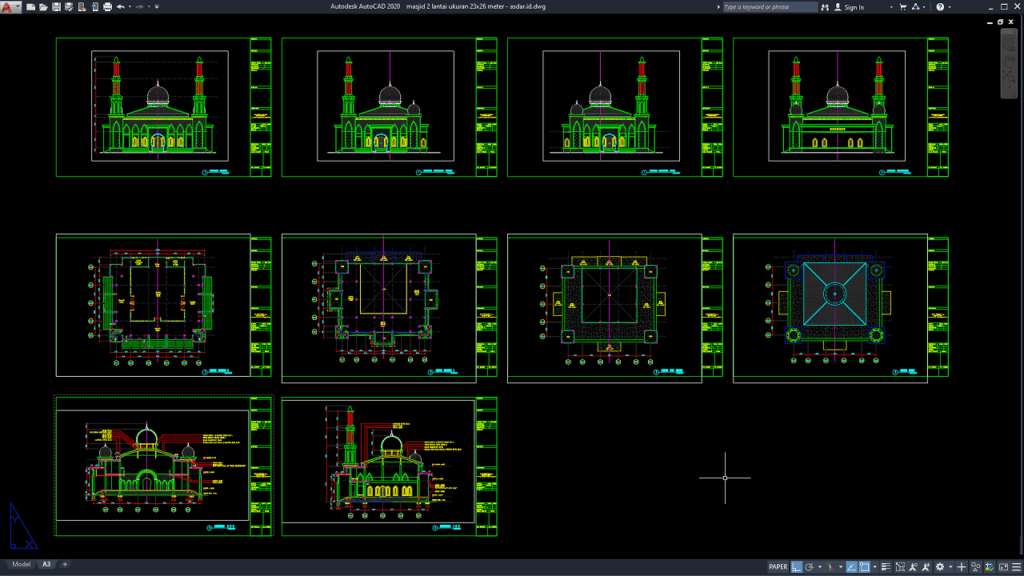Click PAPER to switch to model space
Viewport: 1024px width, 576px height.
(x=778, y=567)
